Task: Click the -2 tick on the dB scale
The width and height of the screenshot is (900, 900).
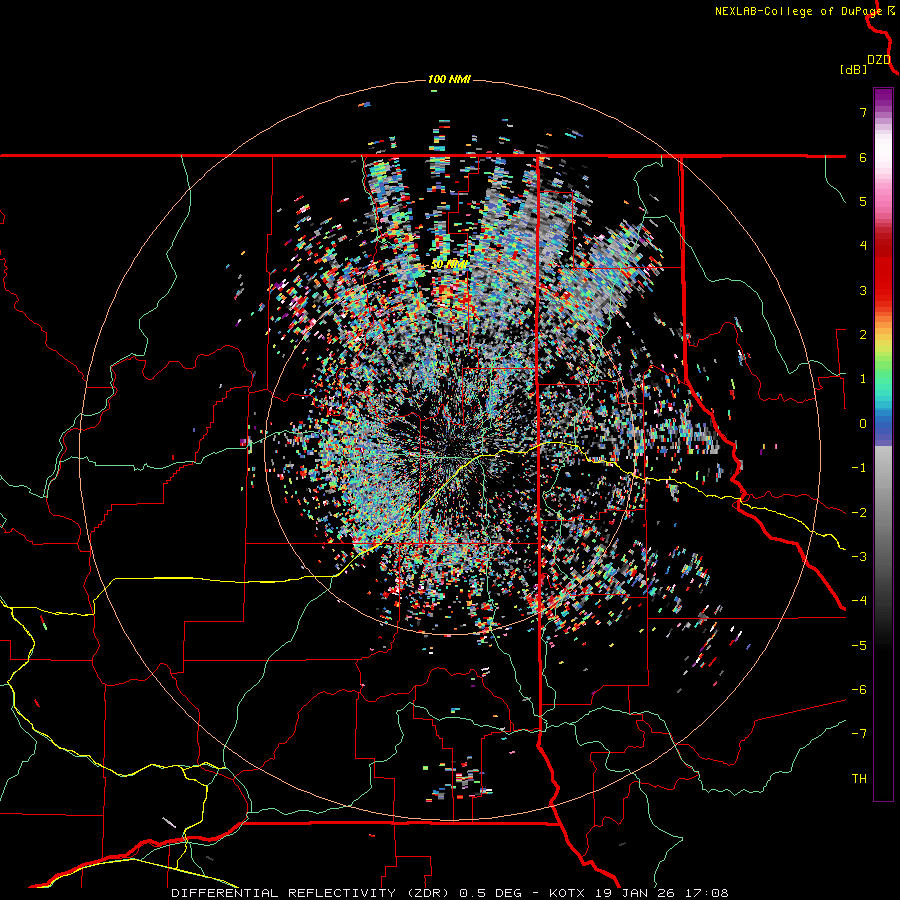Action: pos(859,512)
